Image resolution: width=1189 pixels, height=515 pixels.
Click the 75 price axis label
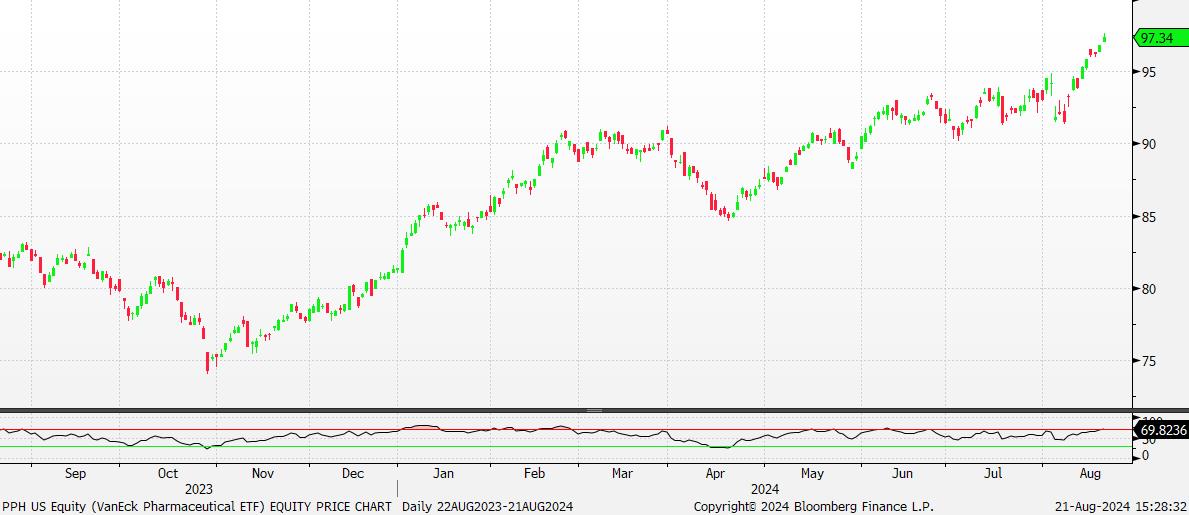[x=1150, y=361]
